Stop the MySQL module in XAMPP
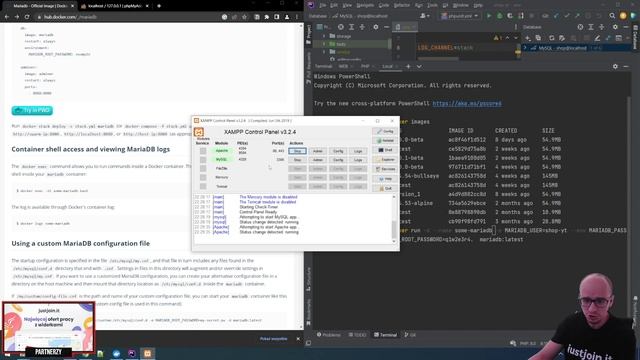This screenshot has width=640, height=360. [297, 160]
